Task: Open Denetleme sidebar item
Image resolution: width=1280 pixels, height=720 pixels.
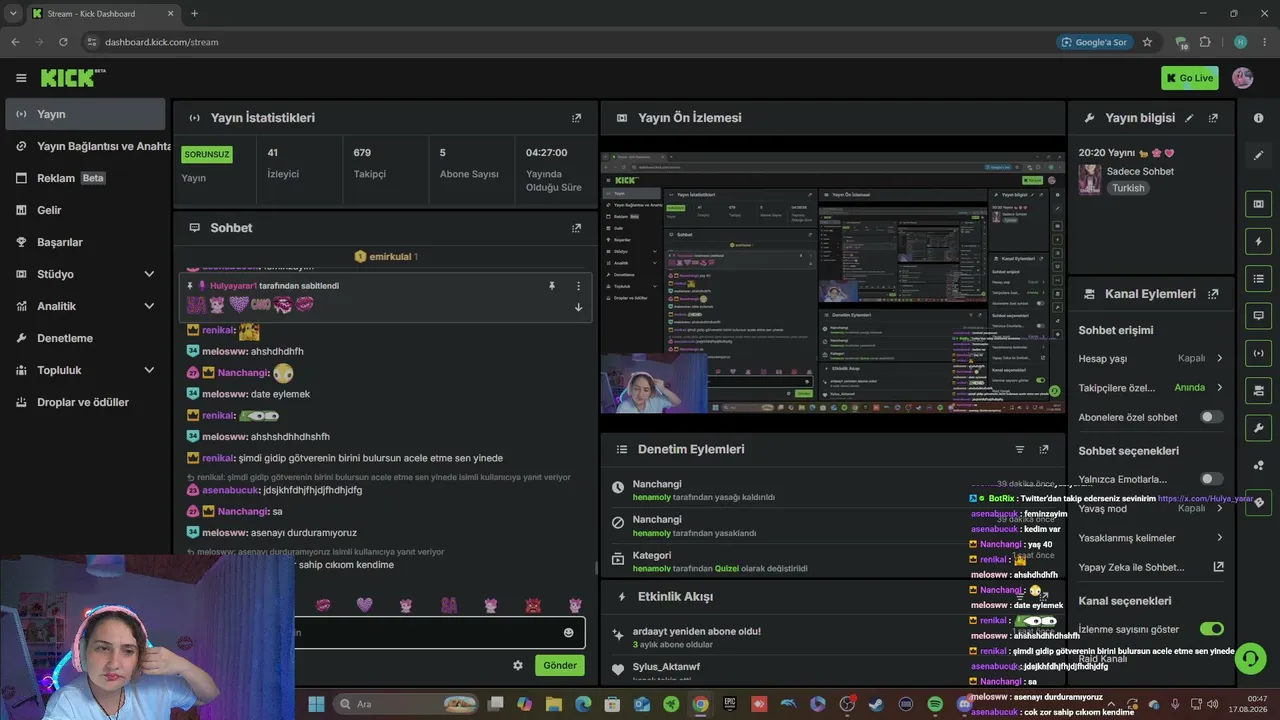Action: 85,338
